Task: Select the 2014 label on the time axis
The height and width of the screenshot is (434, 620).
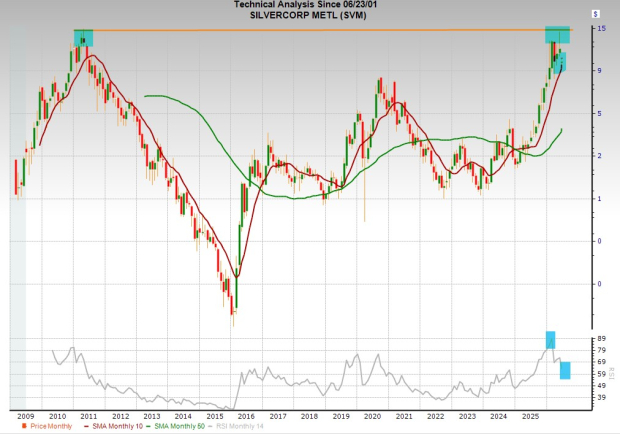Action: [x=183, y=416]
